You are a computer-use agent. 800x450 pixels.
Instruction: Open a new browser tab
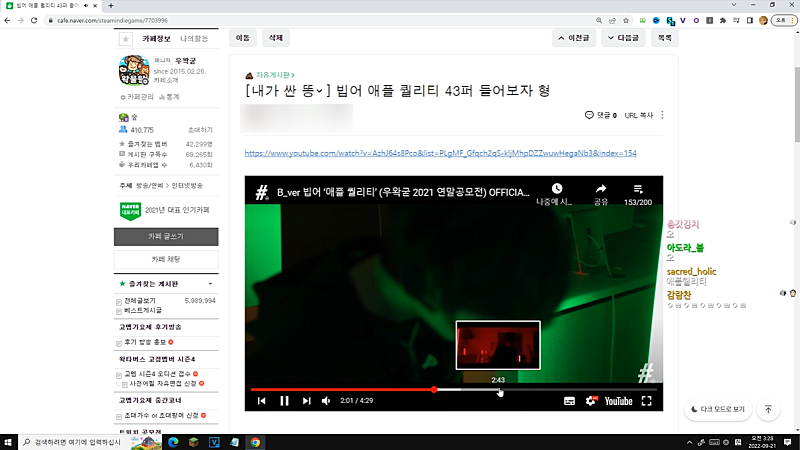[111, 6]
